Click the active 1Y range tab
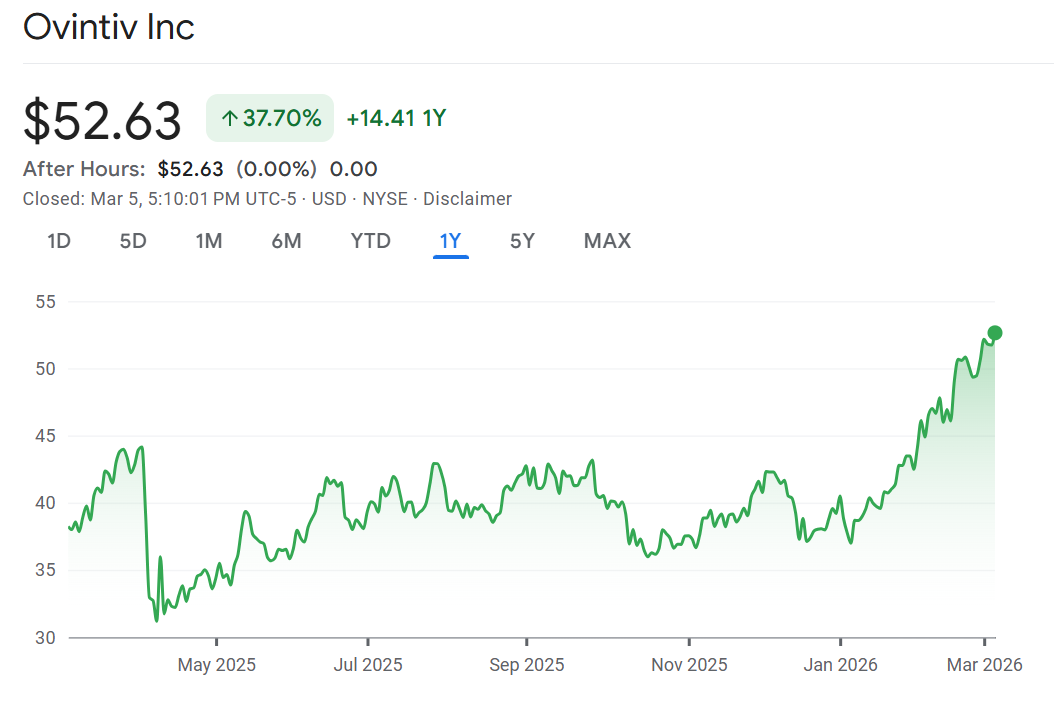 point(451,241)
